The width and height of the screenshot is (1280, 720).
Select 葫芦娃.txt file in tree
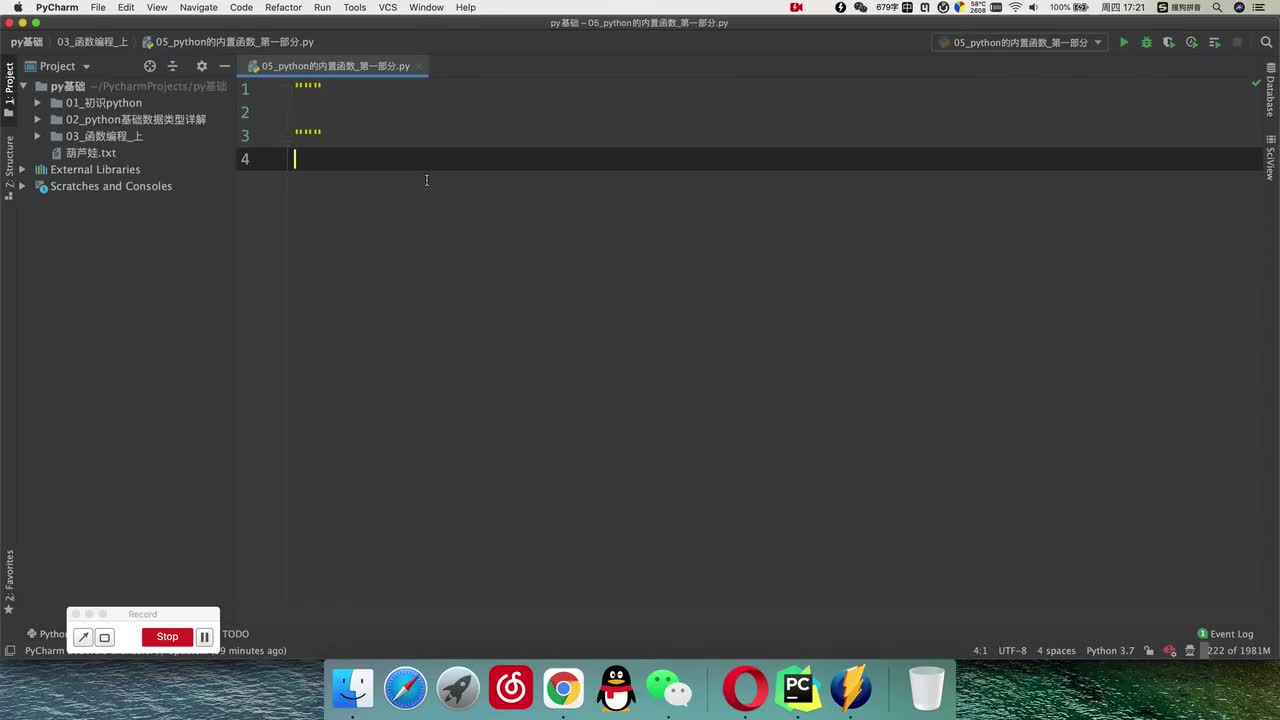[91, 153]
